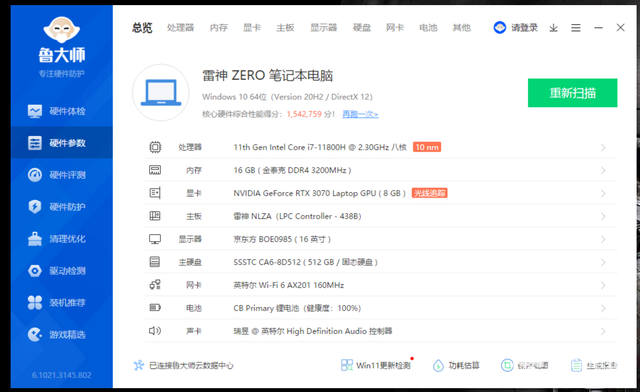Click the monitor display icon

click(155, 239)
